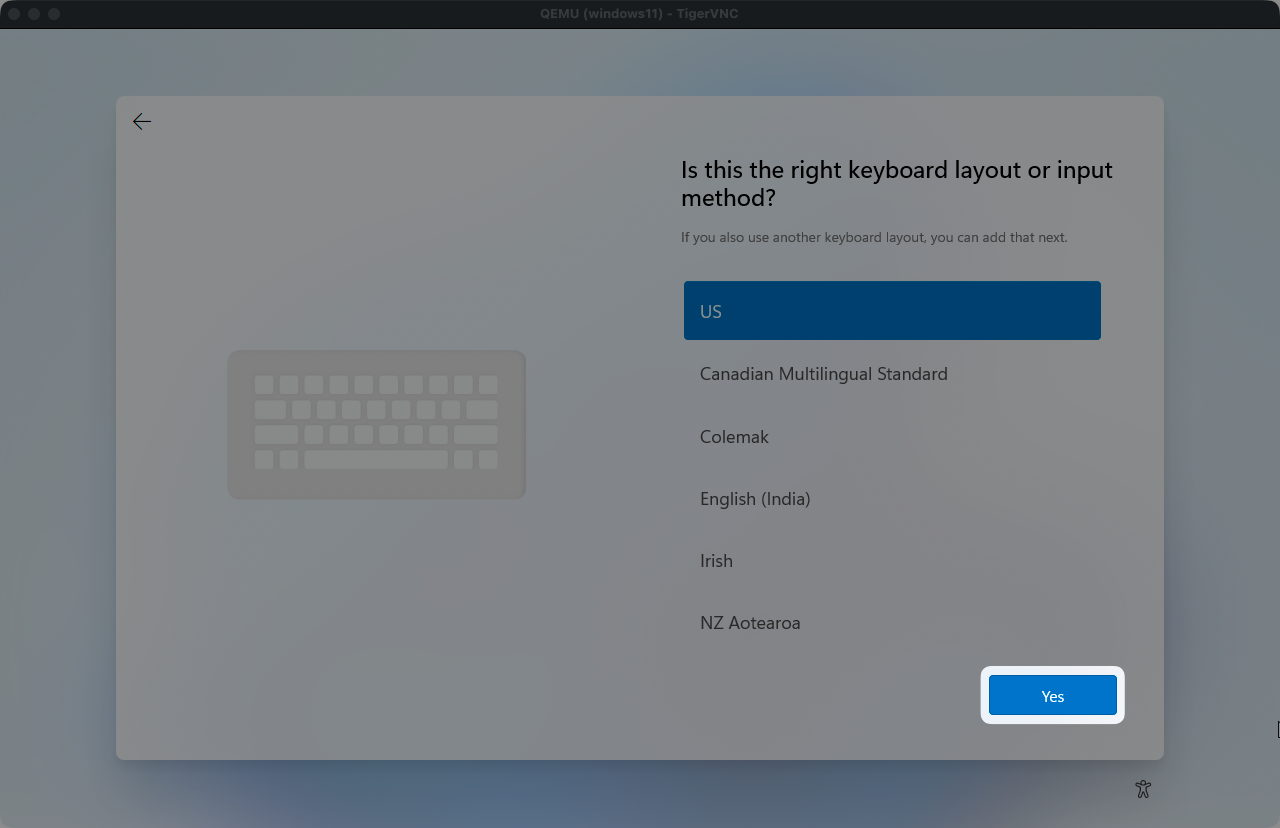Image resolution: width=1280 pixels, height=828 pixels.
Task: Choose Canadian Multilingual Standard layout
Action: (x=823, y=374)
